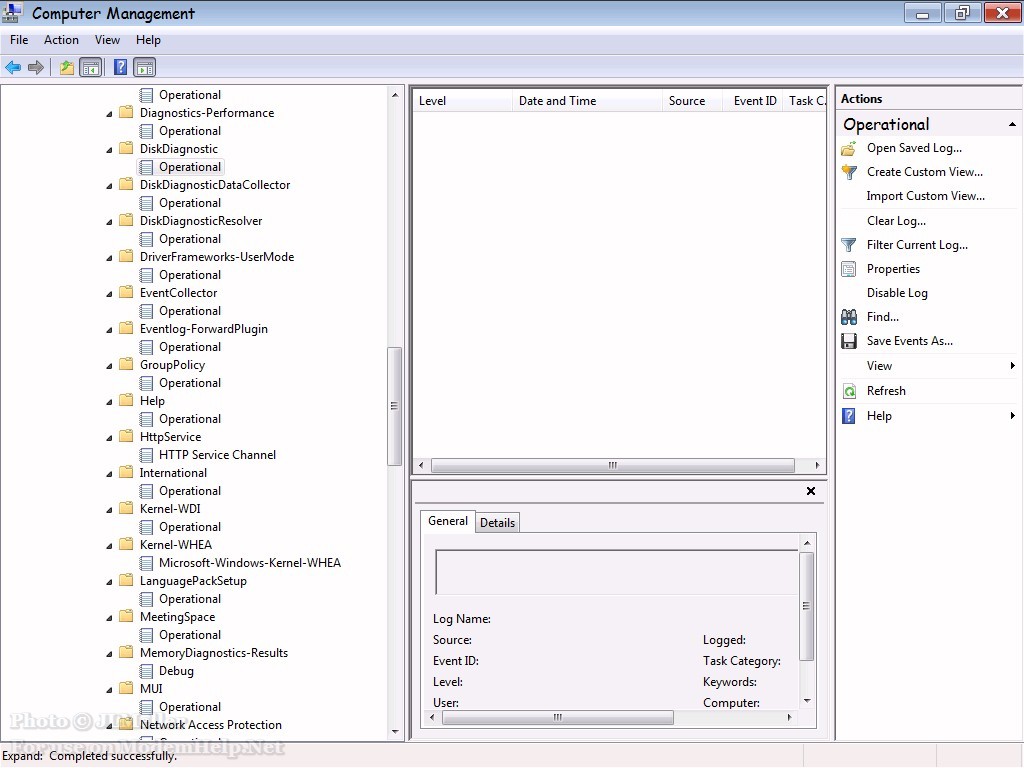Viewport: 1024px width, 768px height.
Task: Click Clear Log action
Action: (896, 221)
